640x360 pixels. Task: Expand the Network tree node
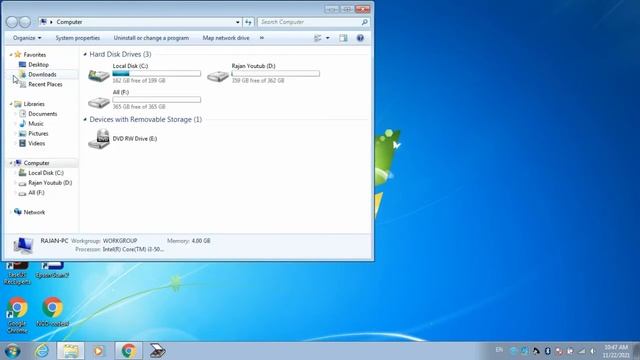click(11, 212)
